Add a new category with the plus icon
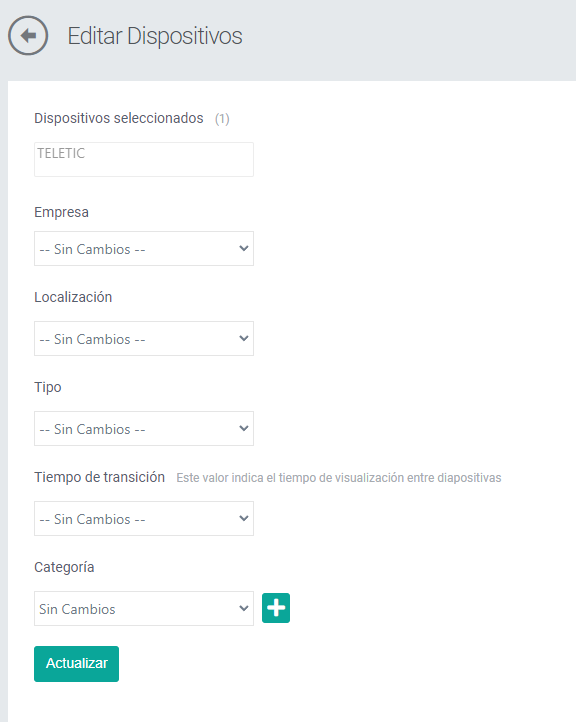 [276, 608]
